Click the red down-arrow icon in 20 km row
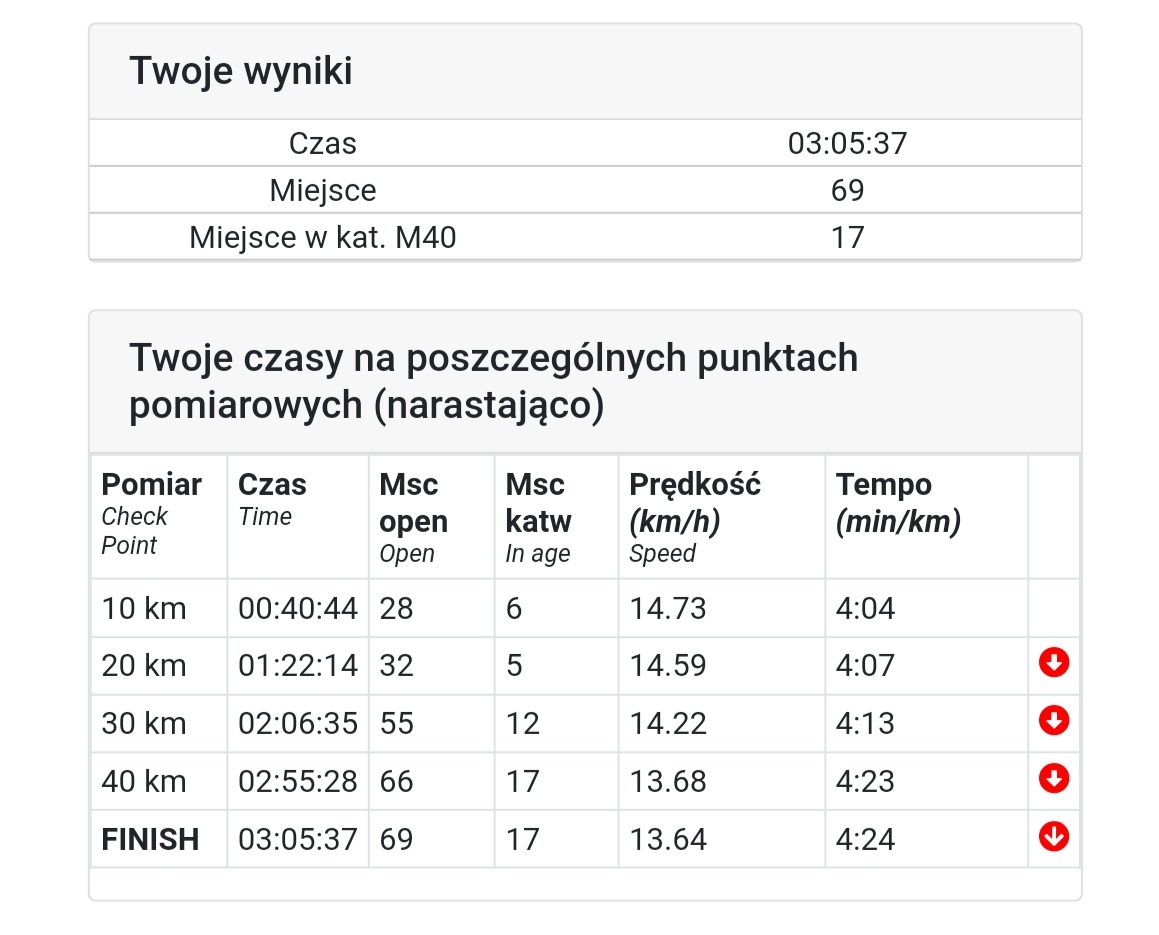 (x=1053, y=662)
